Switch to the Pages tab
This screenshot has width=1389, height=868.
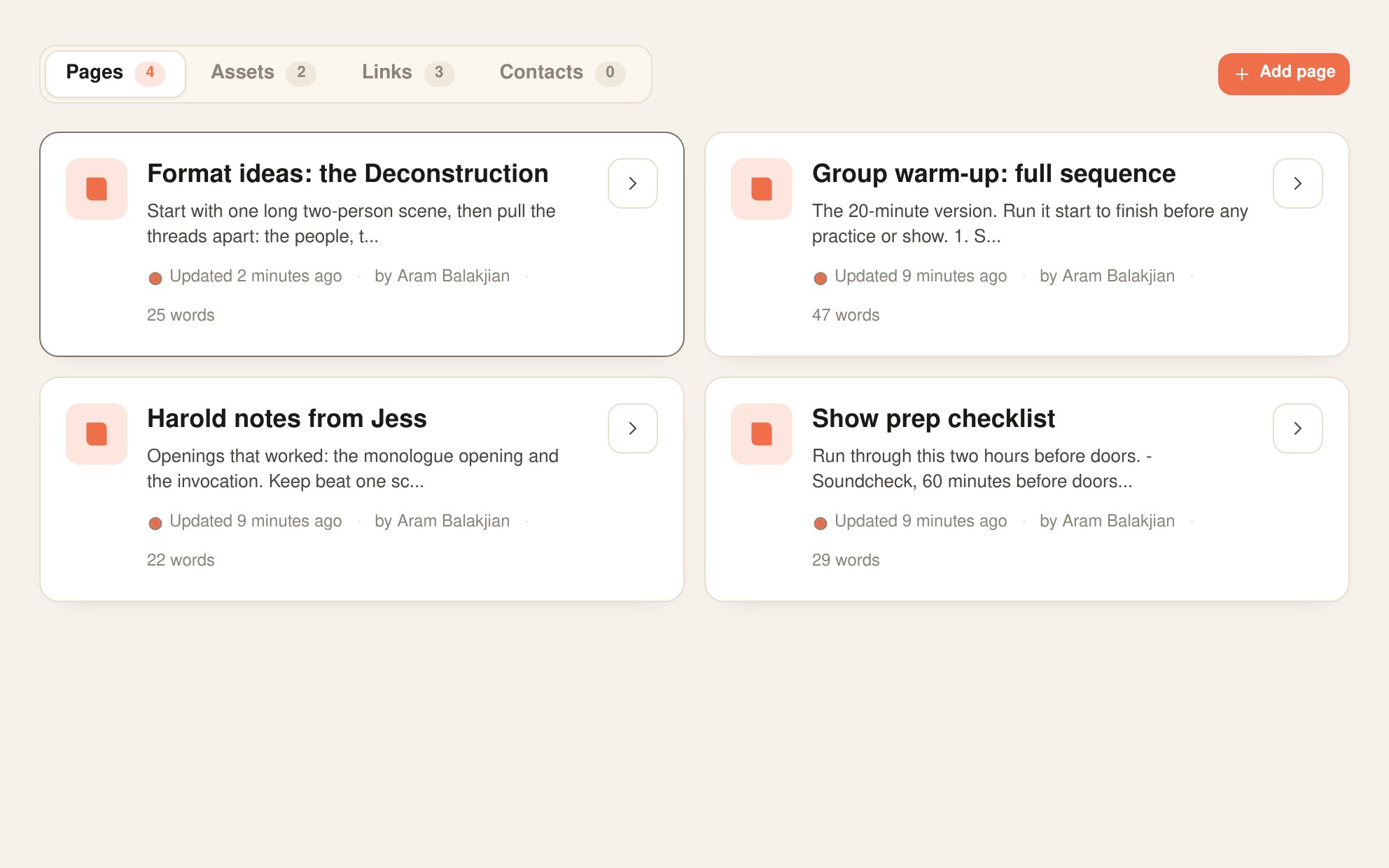point(116,73)
